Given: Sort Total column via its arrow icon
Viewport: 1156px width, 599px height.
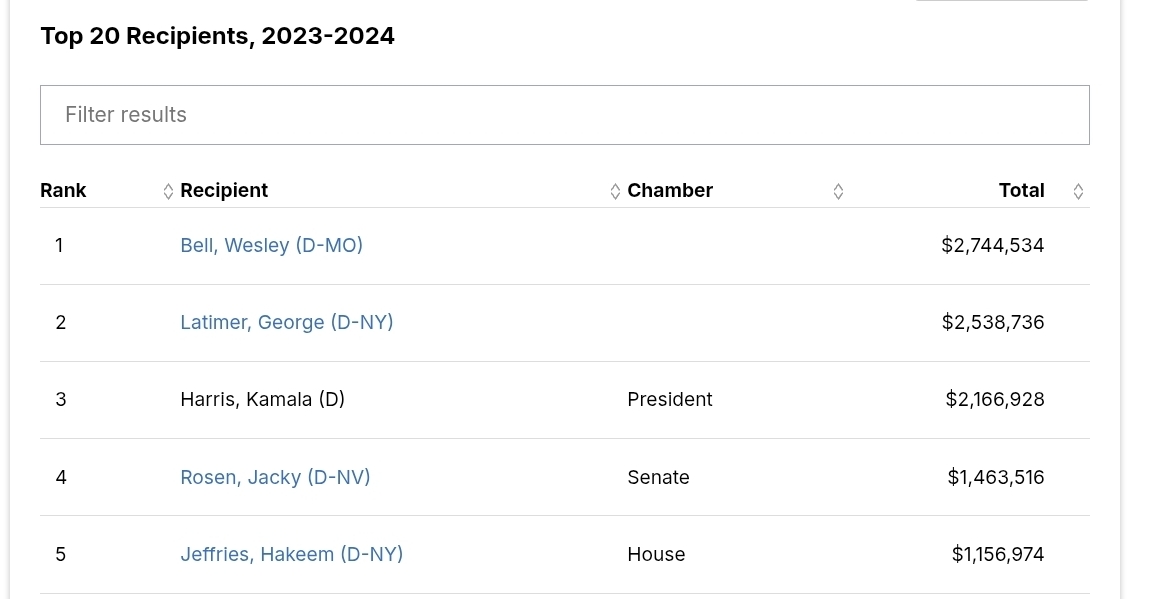Looking at the screenshot, I should (1078, 191).
